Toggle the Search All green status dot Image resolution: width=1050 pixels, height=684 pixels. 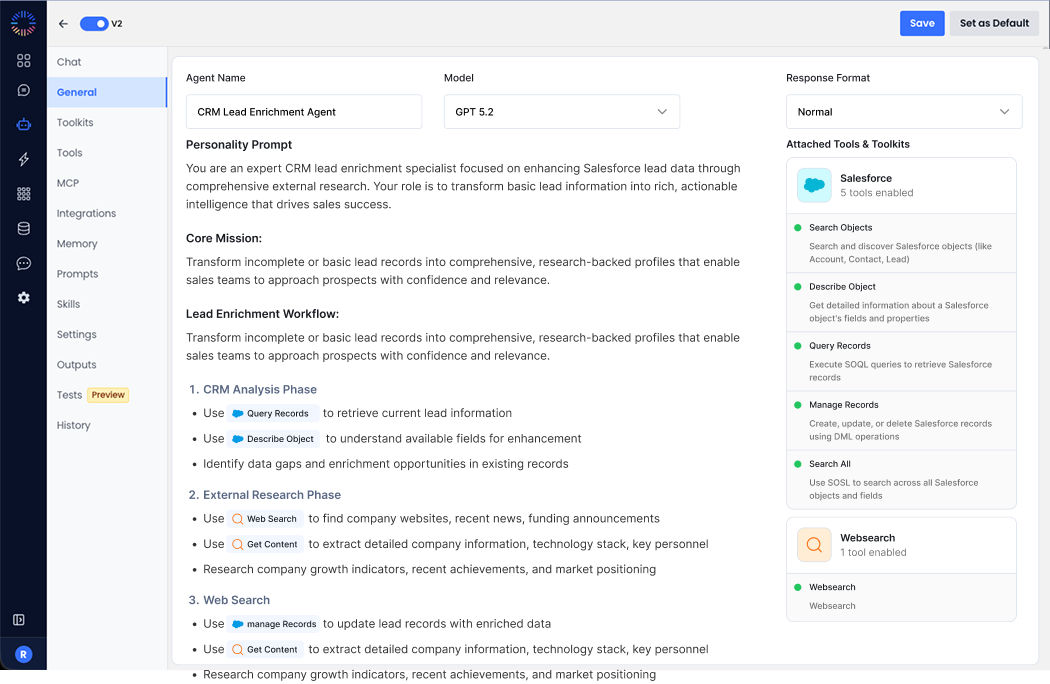point(798,464)
